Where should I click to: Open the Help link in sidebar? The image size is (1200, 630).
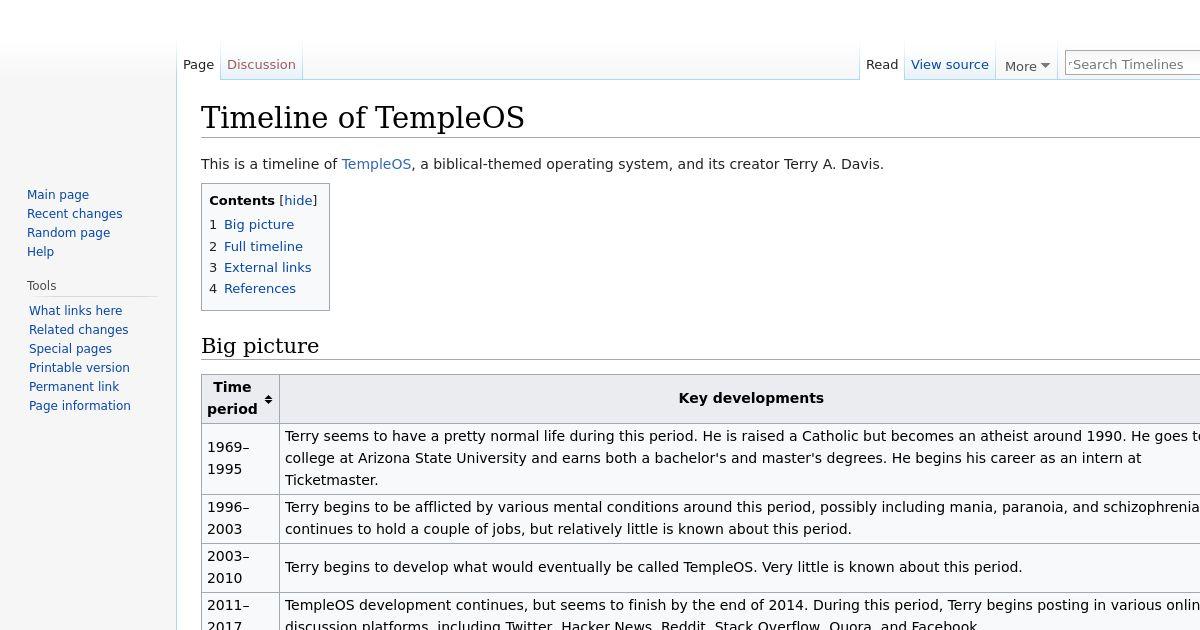click(x=40, y=252)
